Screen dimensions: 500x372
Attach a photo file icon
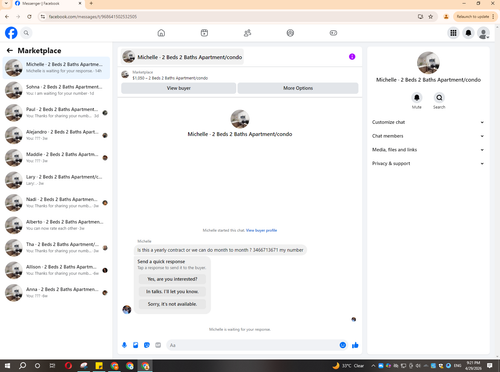click(136, 345)
